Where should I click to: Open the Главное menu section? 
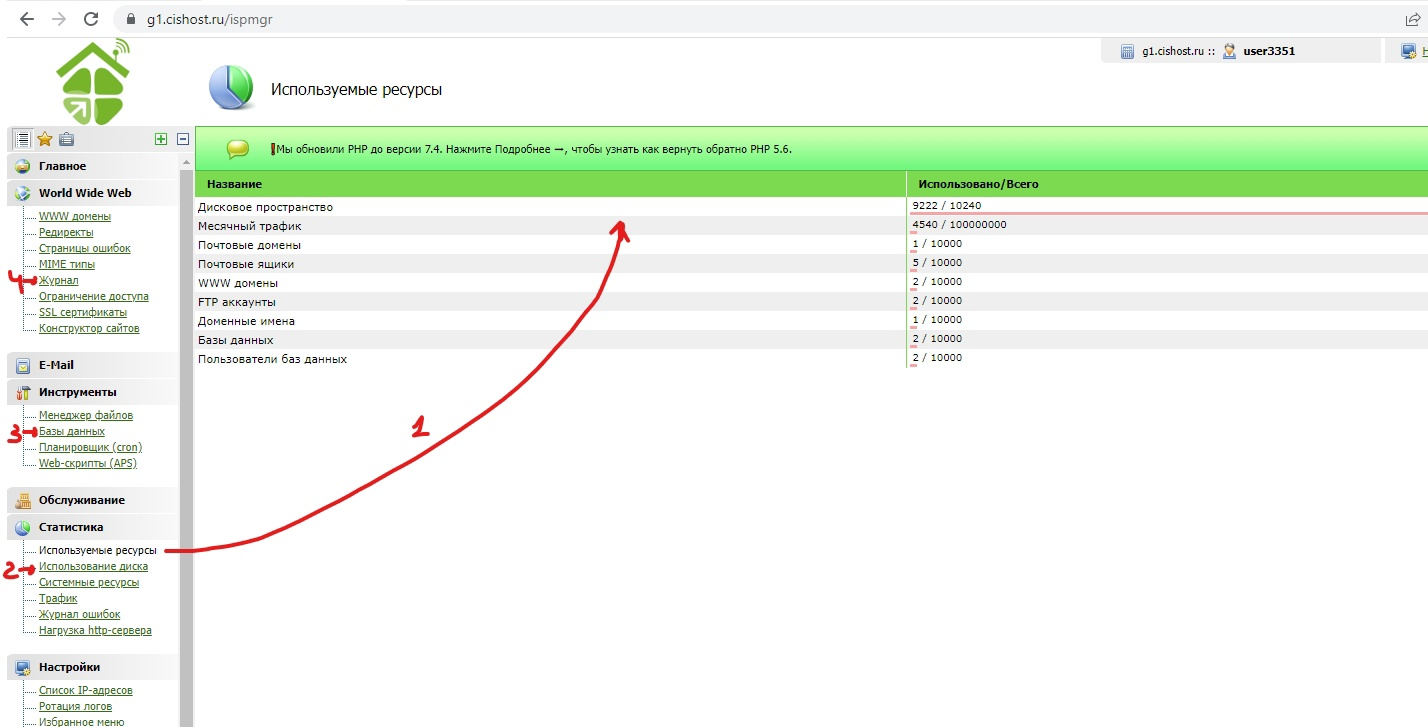click(x=62, y=166)
